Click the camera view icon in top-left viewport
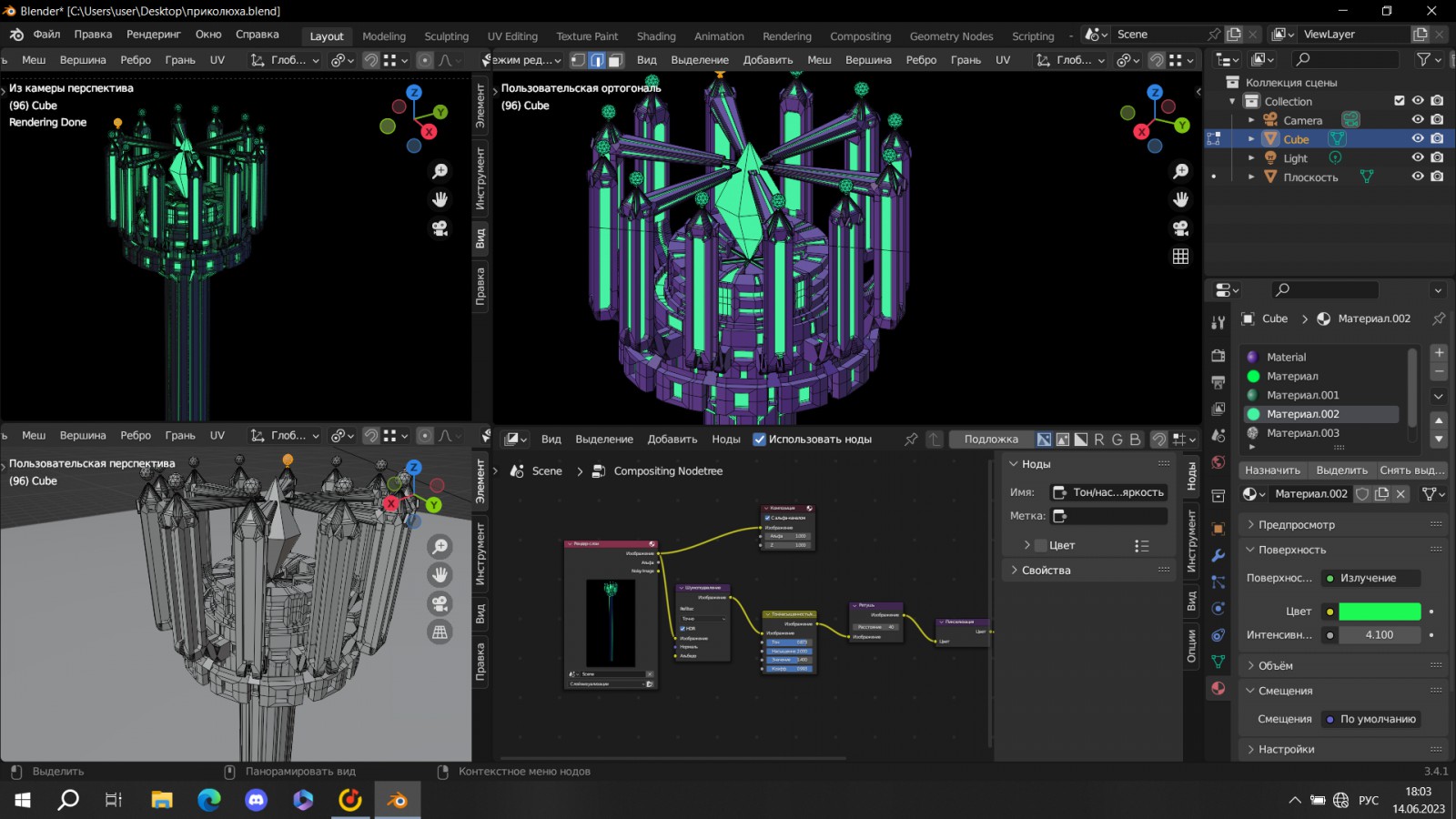The height and width of the screenshot is (819, 1456). [440, 227]
